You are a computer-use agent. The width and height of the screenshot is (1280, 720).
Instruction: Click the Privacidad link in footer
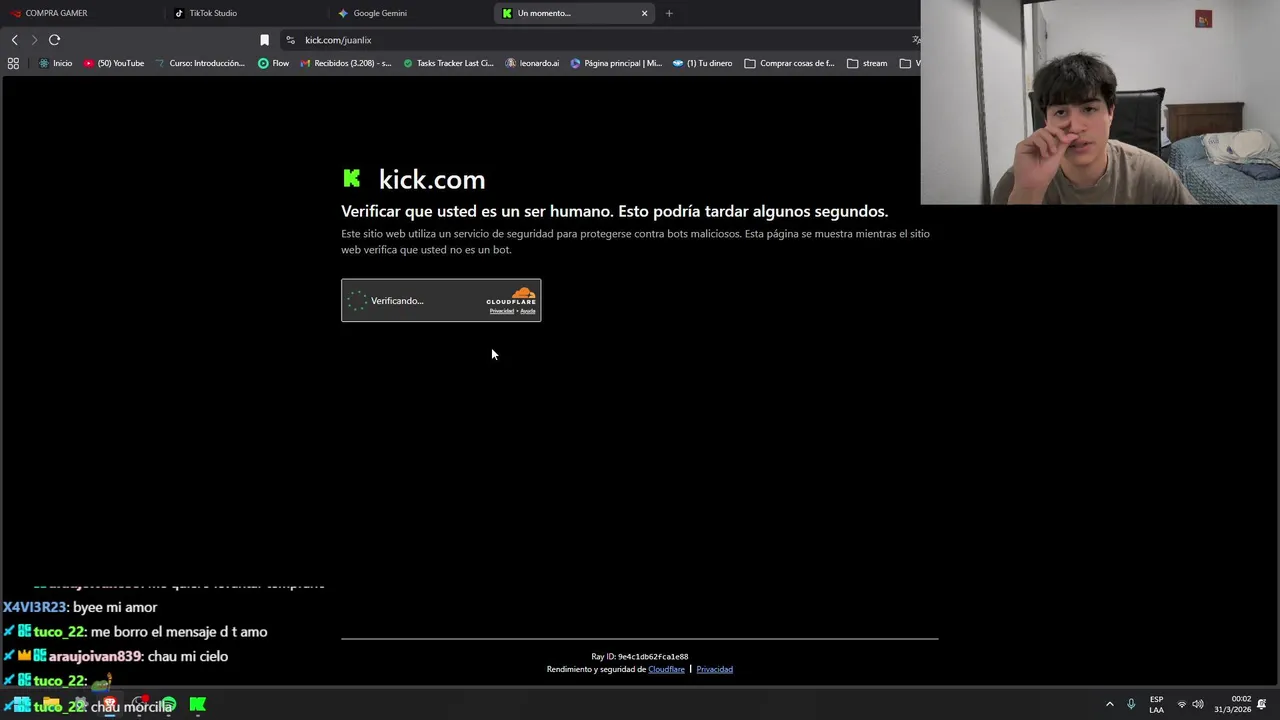pyautogui.click(x=714, y=669)
